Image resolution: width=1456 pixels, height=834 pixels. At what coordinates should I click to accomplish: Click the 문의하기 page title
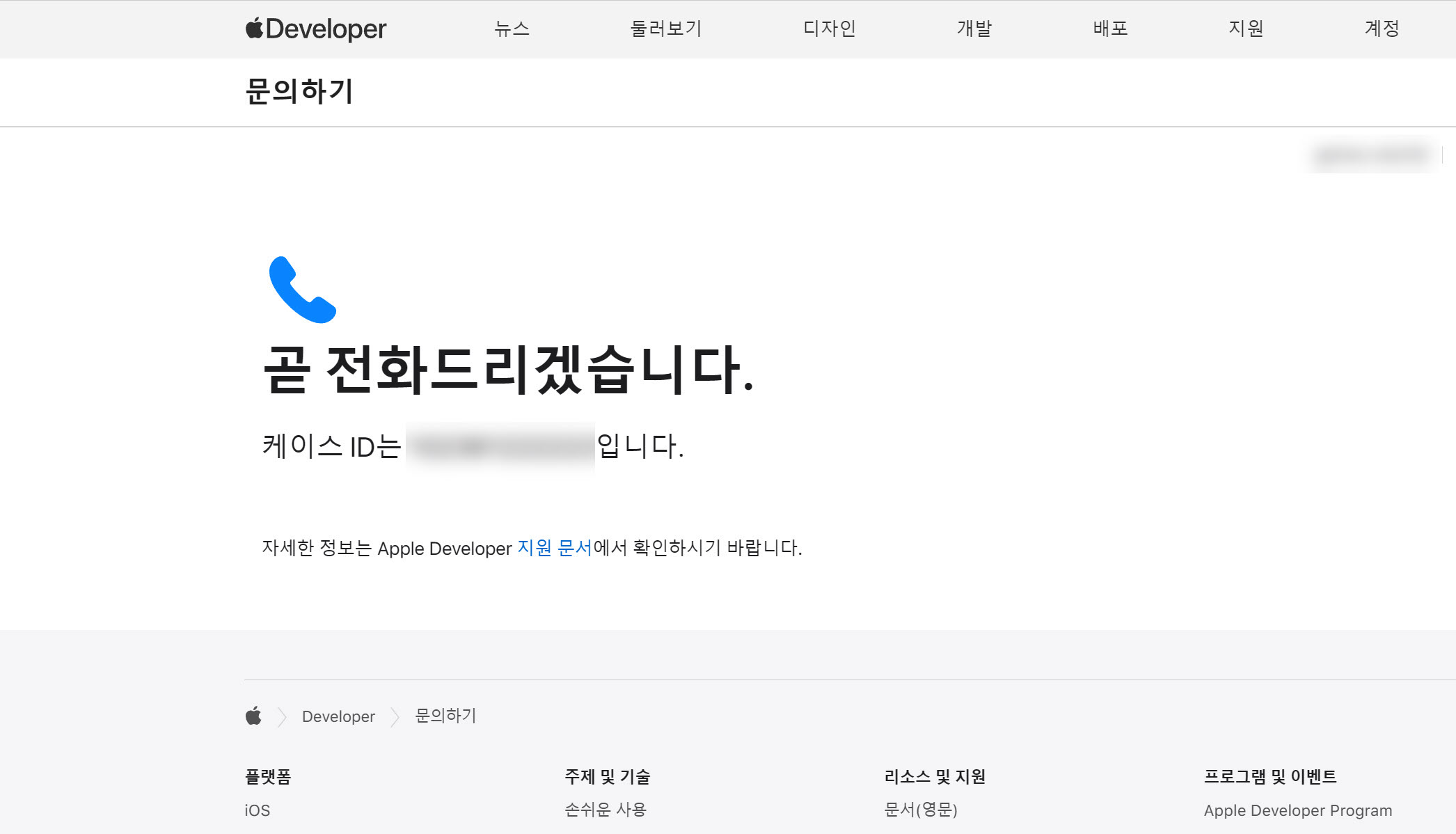coord(299,91)
